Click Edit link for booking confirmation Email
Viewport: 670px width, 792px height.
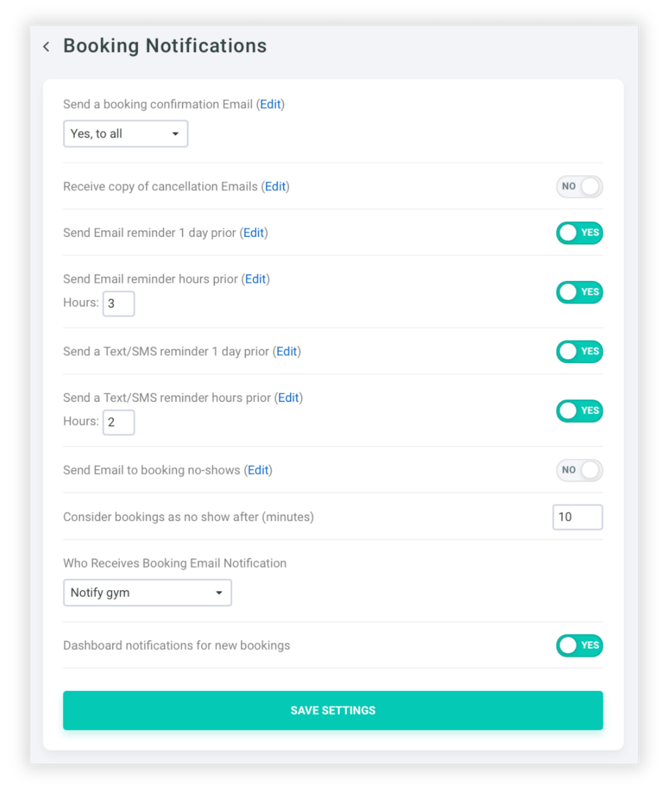point(270,104)
